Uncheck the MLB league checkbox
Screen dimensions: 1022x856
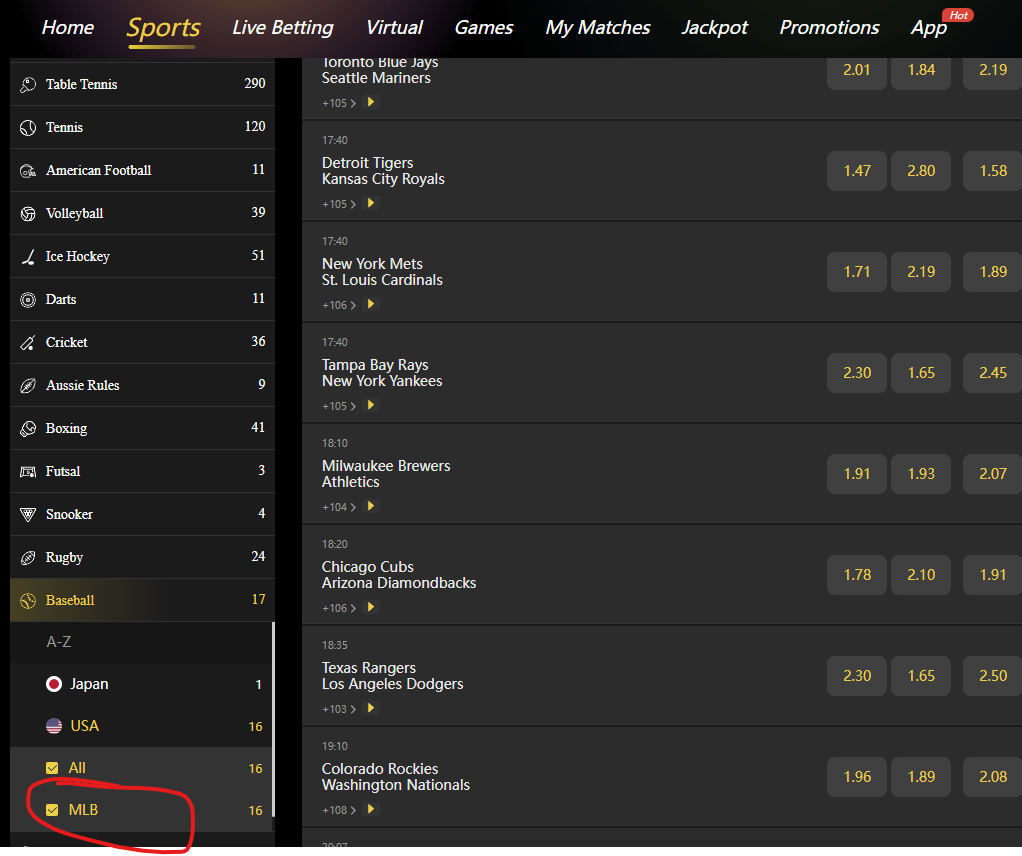(x=52, y=810)
